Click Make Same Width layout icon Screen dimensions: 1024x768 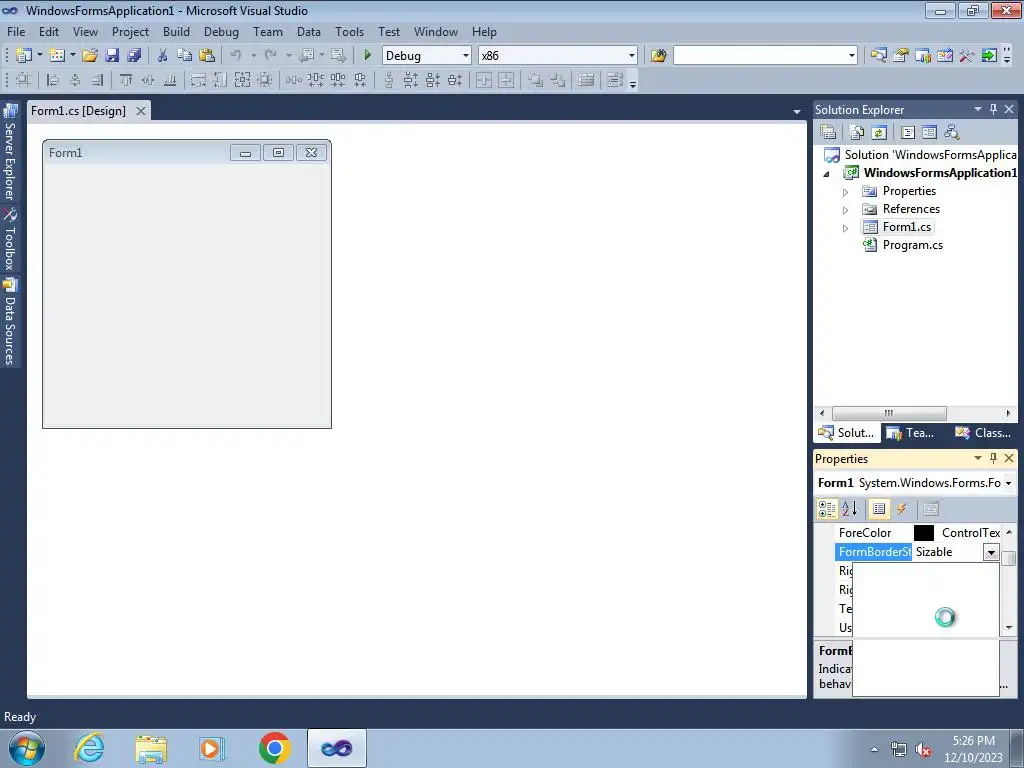[198, 80]
